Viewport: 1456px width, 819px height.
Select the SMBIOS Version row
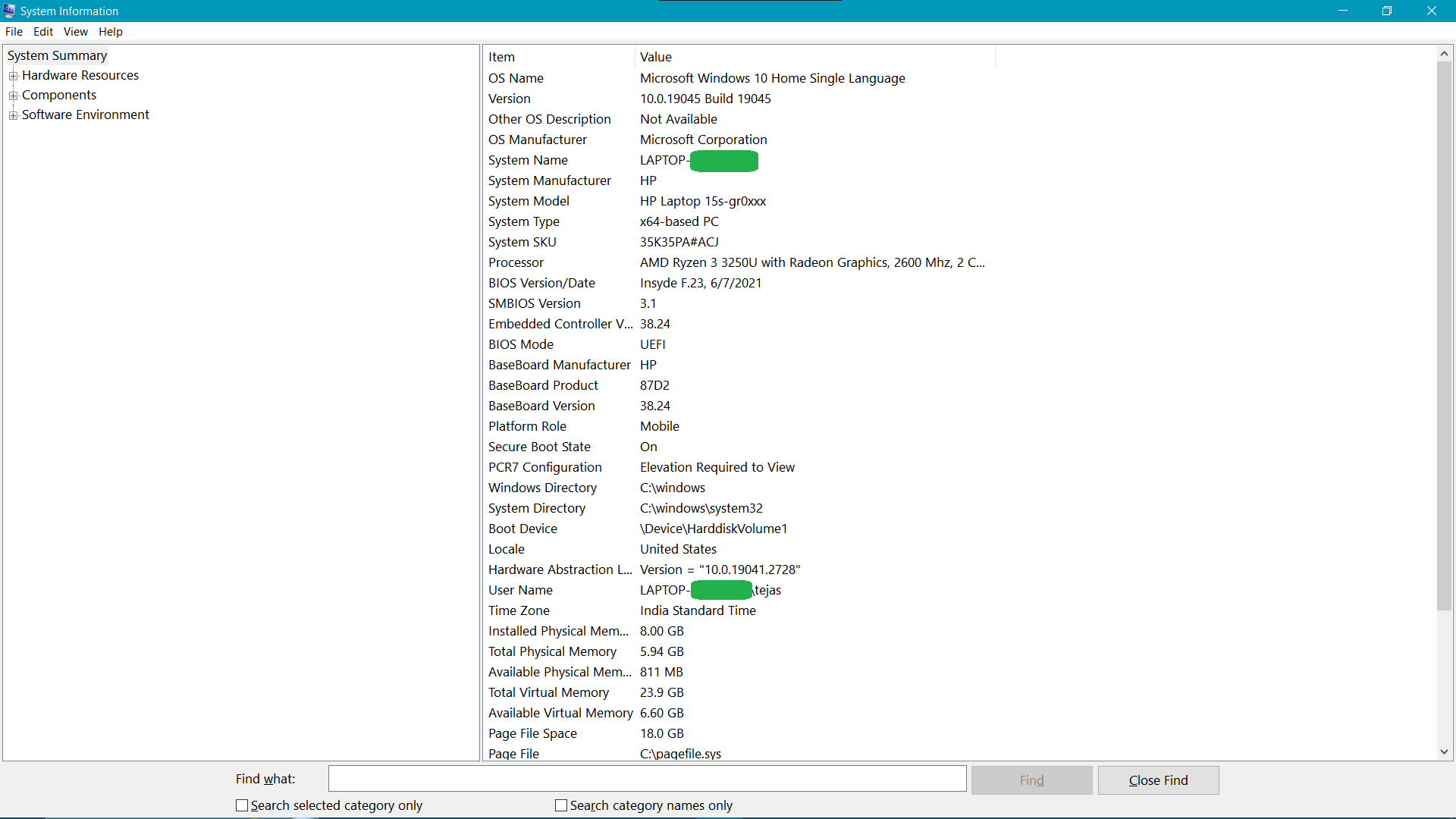(x=739, y=303)
